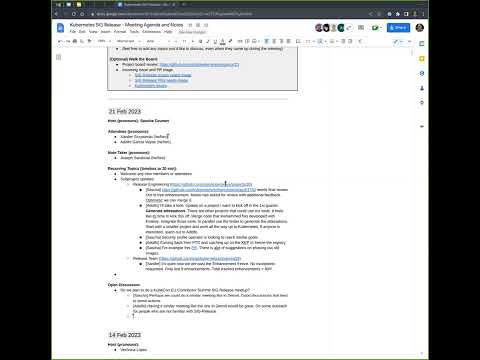480x360 pixels.
Task: Toggle the checklist format
Action: (x=309, y=41)
